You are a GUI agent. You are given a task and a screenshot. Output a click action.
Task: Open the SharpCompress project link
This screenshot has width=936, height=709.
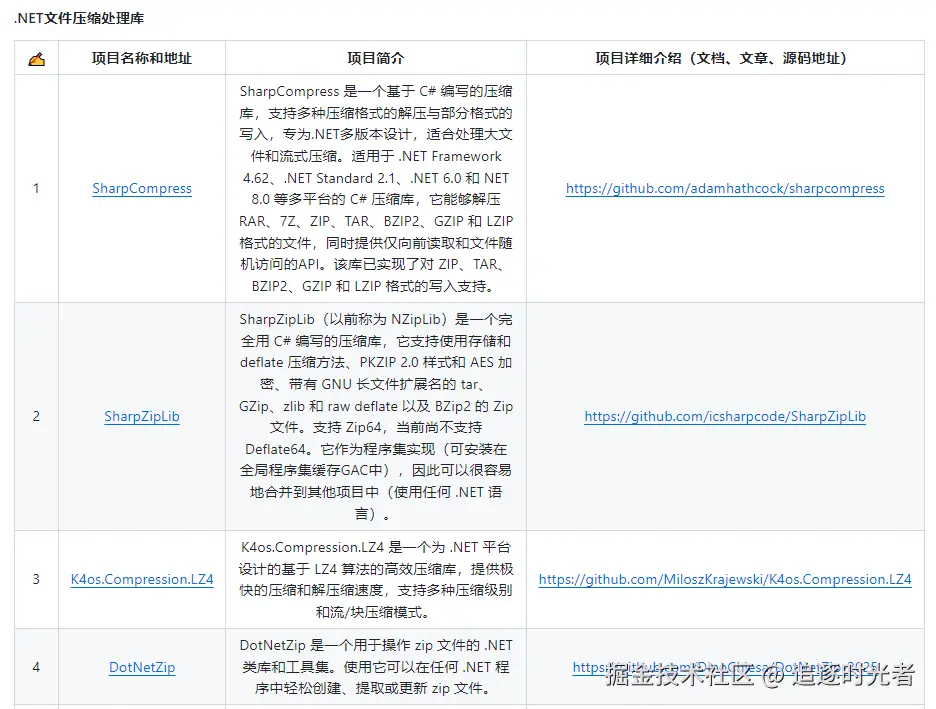142,189
